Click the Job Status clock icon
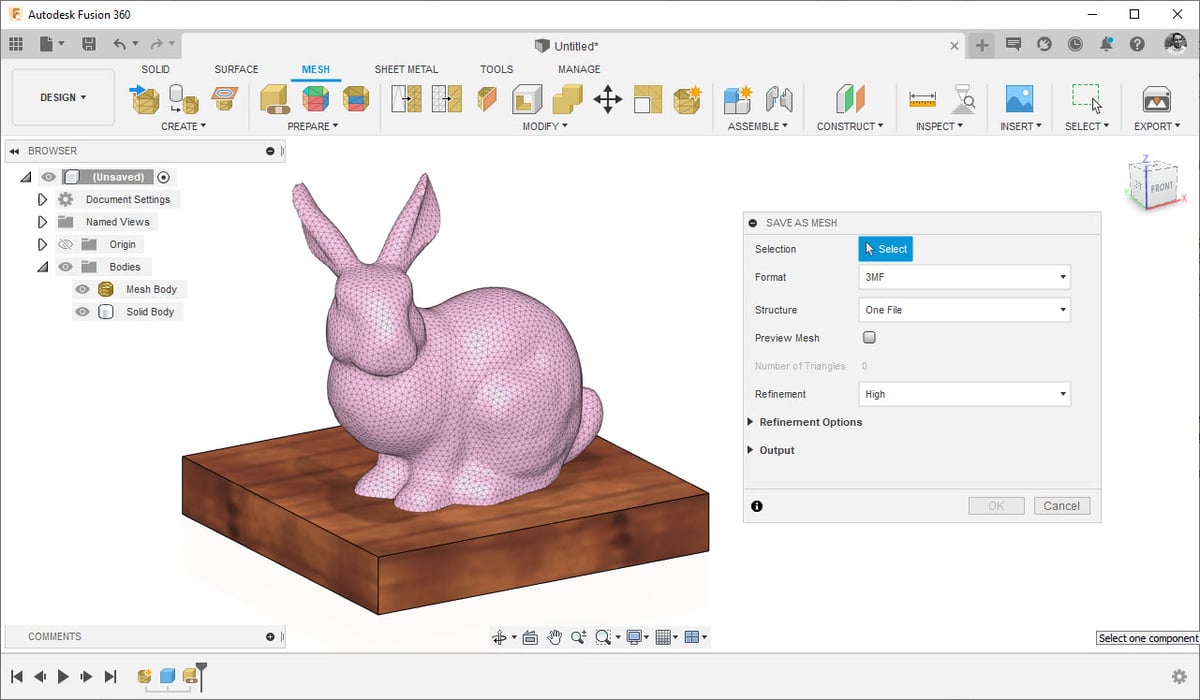 (x=1075, y=44)
